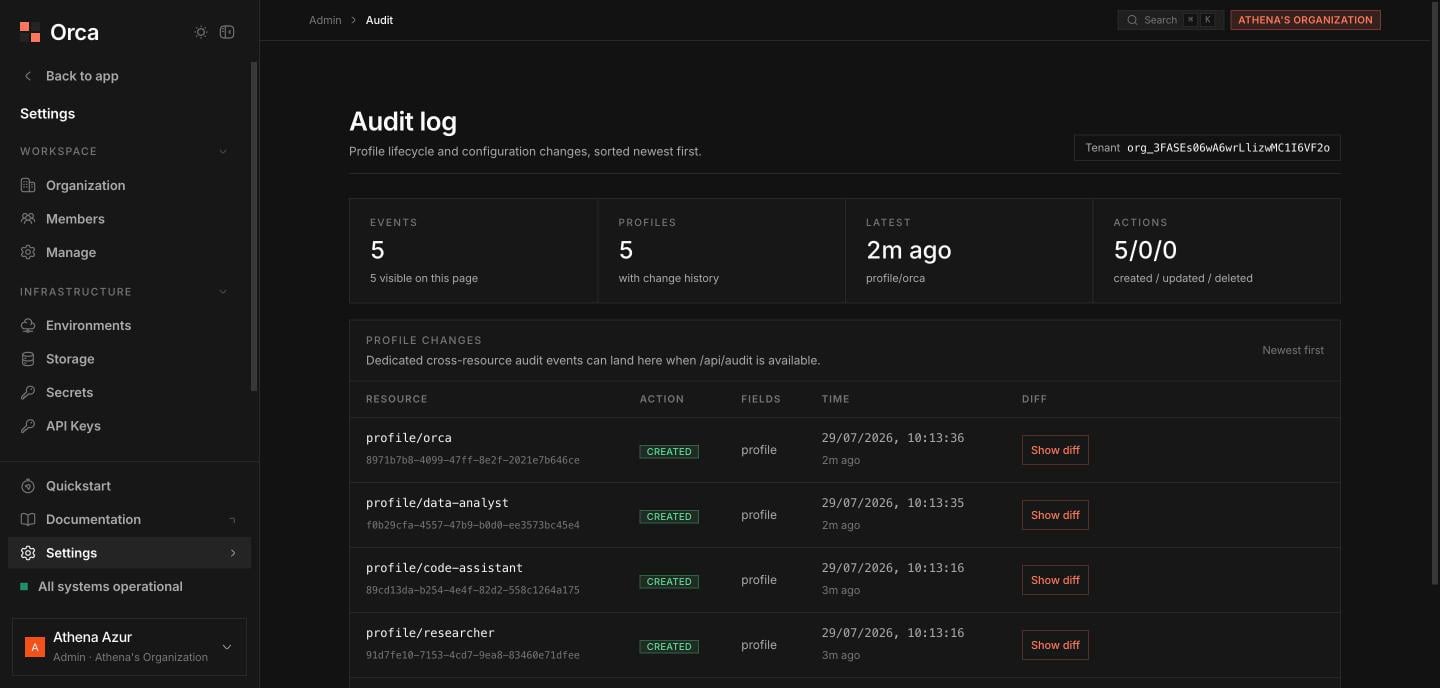Open the Athena Azur account dropdown
1440x688 pixels.
[129, 647]
